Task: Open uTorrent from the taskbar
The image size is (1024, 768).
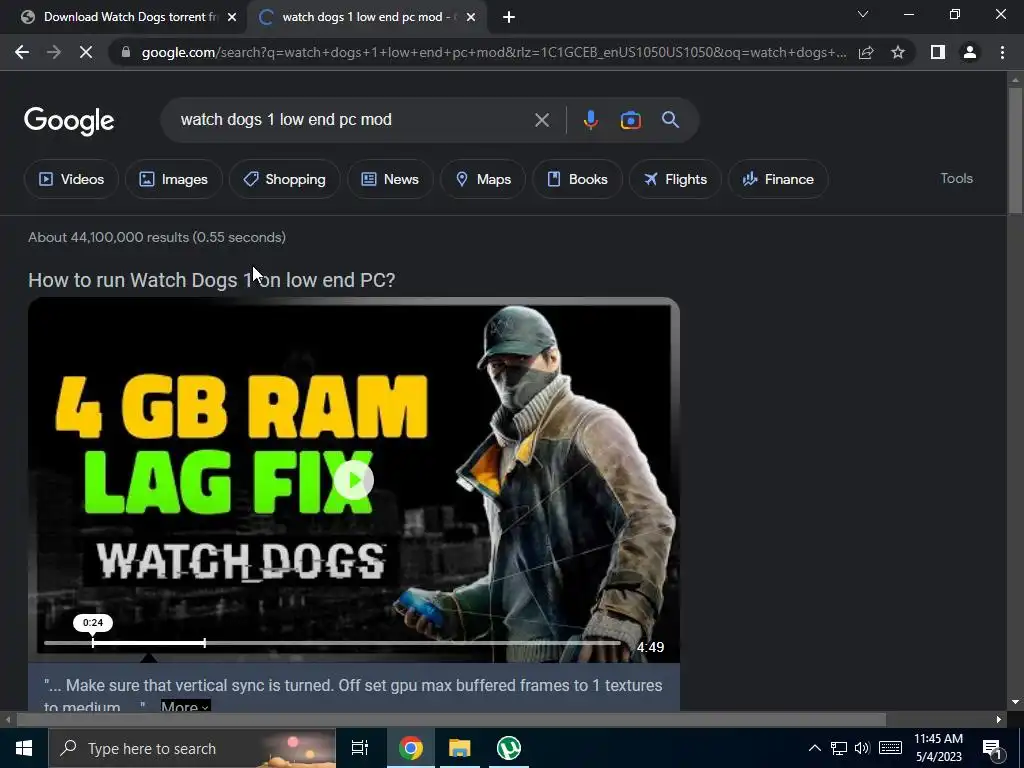Action: tap(509, 748)
